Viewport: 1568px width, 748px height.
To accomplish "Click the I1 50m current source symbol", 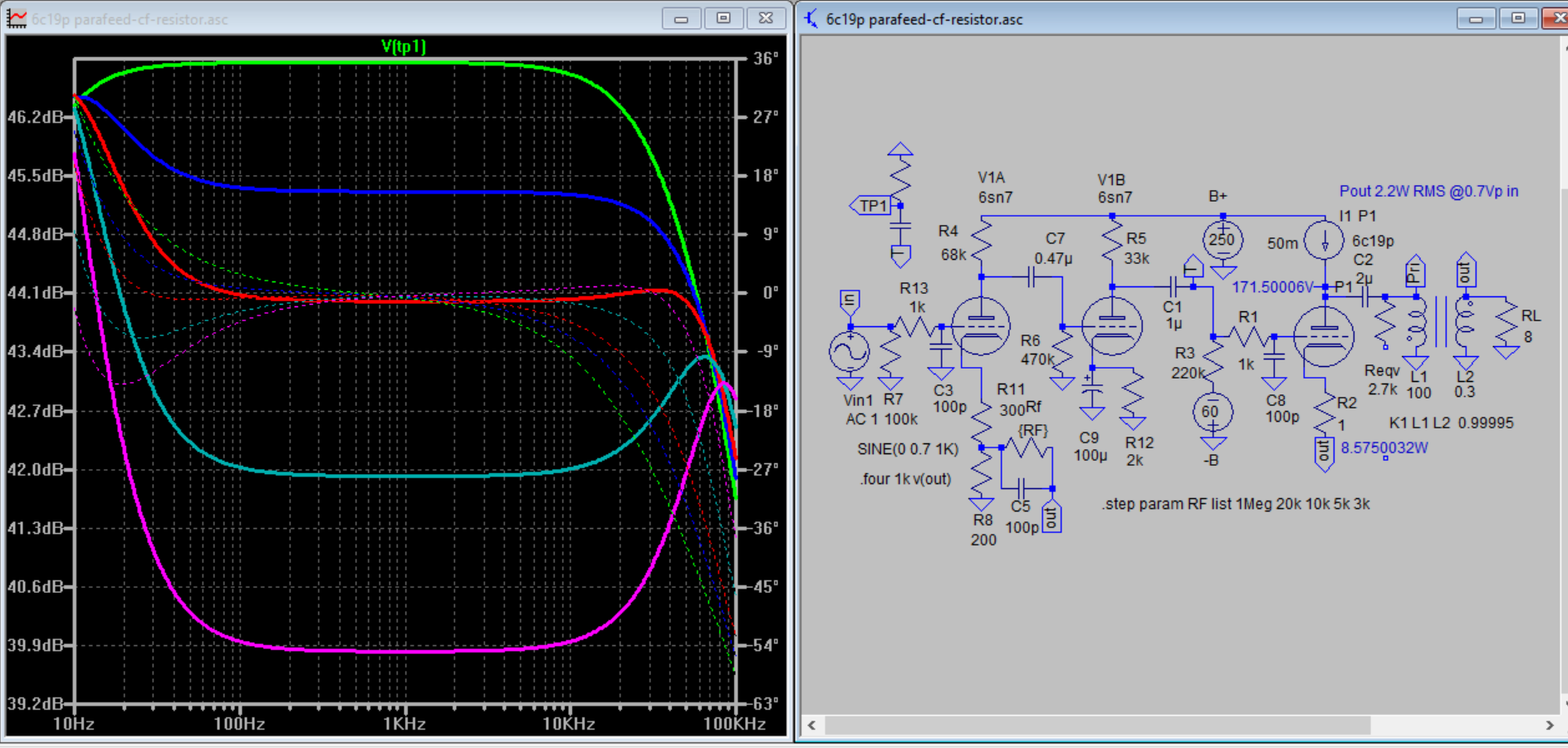I will pos(1325,241).
